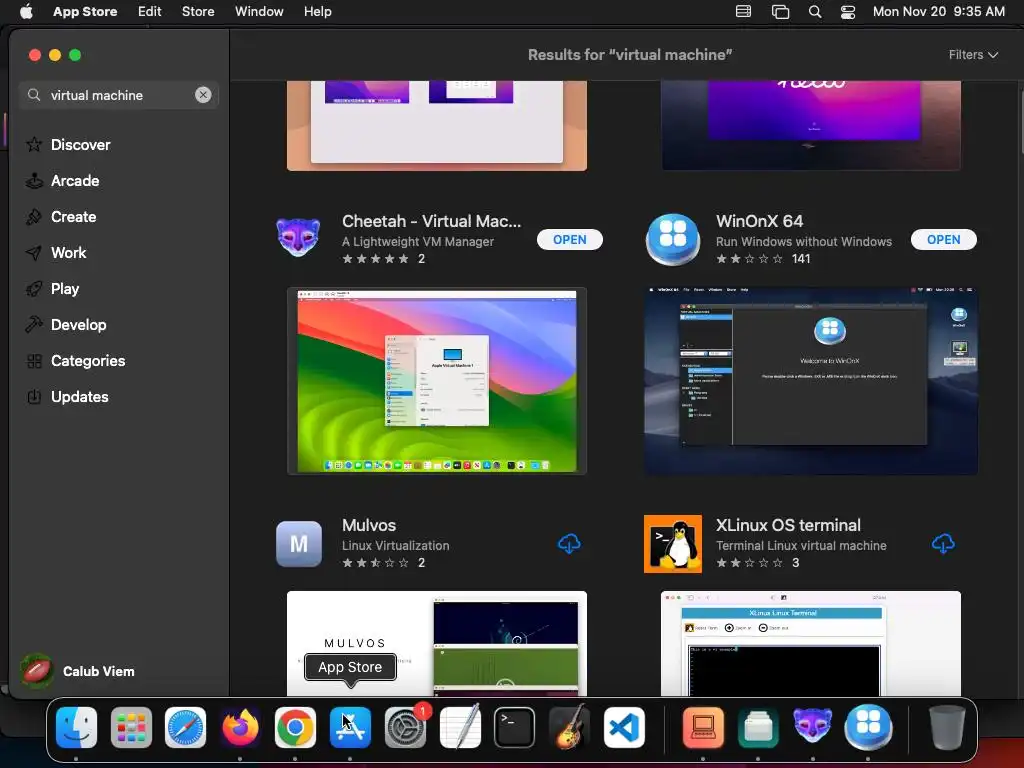Select the Develop category
This screenshot has width=1024, height=768.
click(78, 324)
